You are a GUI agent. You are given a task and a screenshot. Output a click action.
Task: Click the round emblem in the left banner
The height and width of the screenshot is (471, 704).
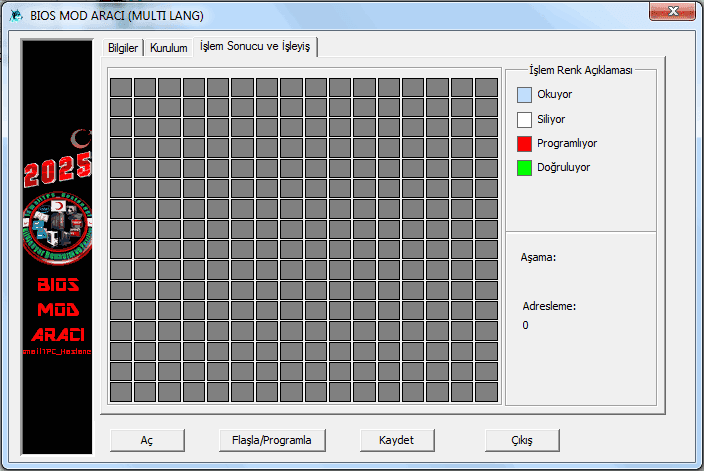pos(58,228)
